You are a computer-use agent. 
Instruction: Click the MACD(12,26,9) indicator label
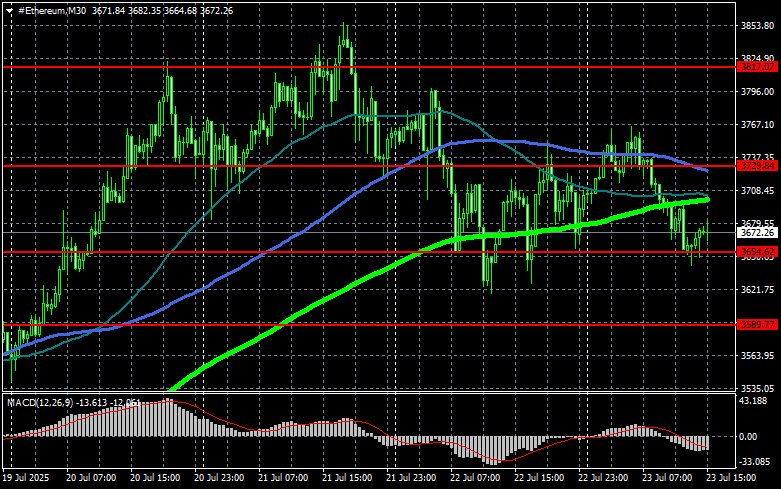[x=40, y=402]
